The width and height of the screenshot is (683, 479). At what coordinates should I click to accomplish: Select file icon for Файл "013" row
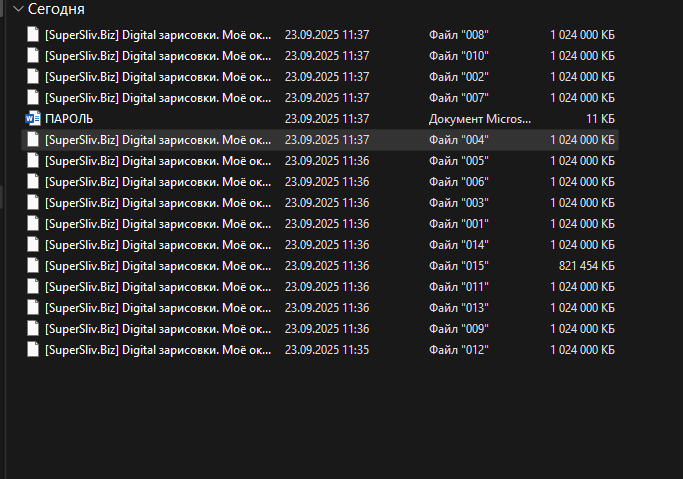(x=33, y=307)
